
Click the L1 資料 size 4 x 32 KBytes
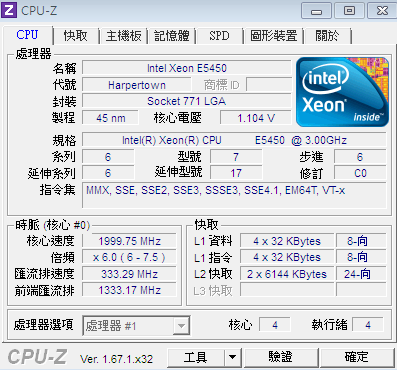(287, 241)
